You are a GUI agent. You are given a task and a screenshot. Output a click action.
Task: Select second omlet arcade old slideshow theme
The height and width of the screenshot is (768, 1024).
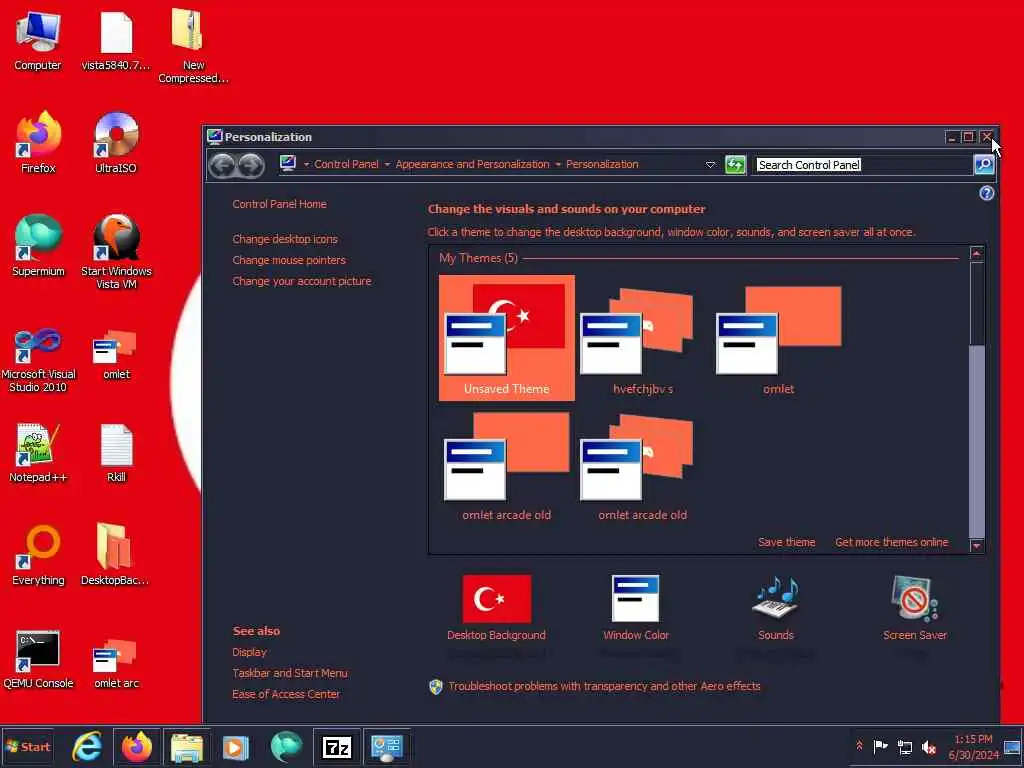tap(643, 465)
